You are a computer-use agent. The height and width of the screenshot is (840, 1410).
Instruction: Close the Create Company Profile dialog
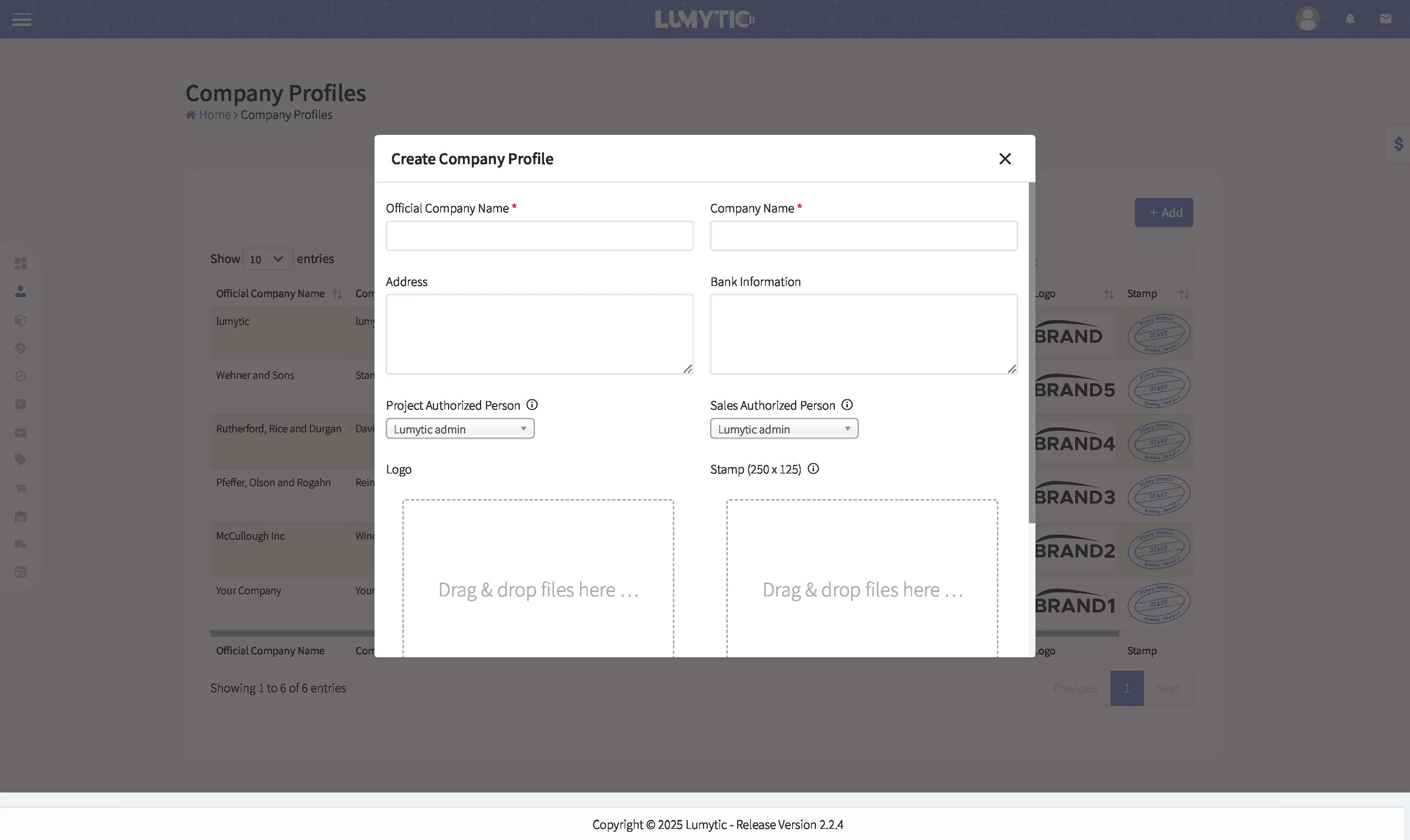tap(1005, 159)
